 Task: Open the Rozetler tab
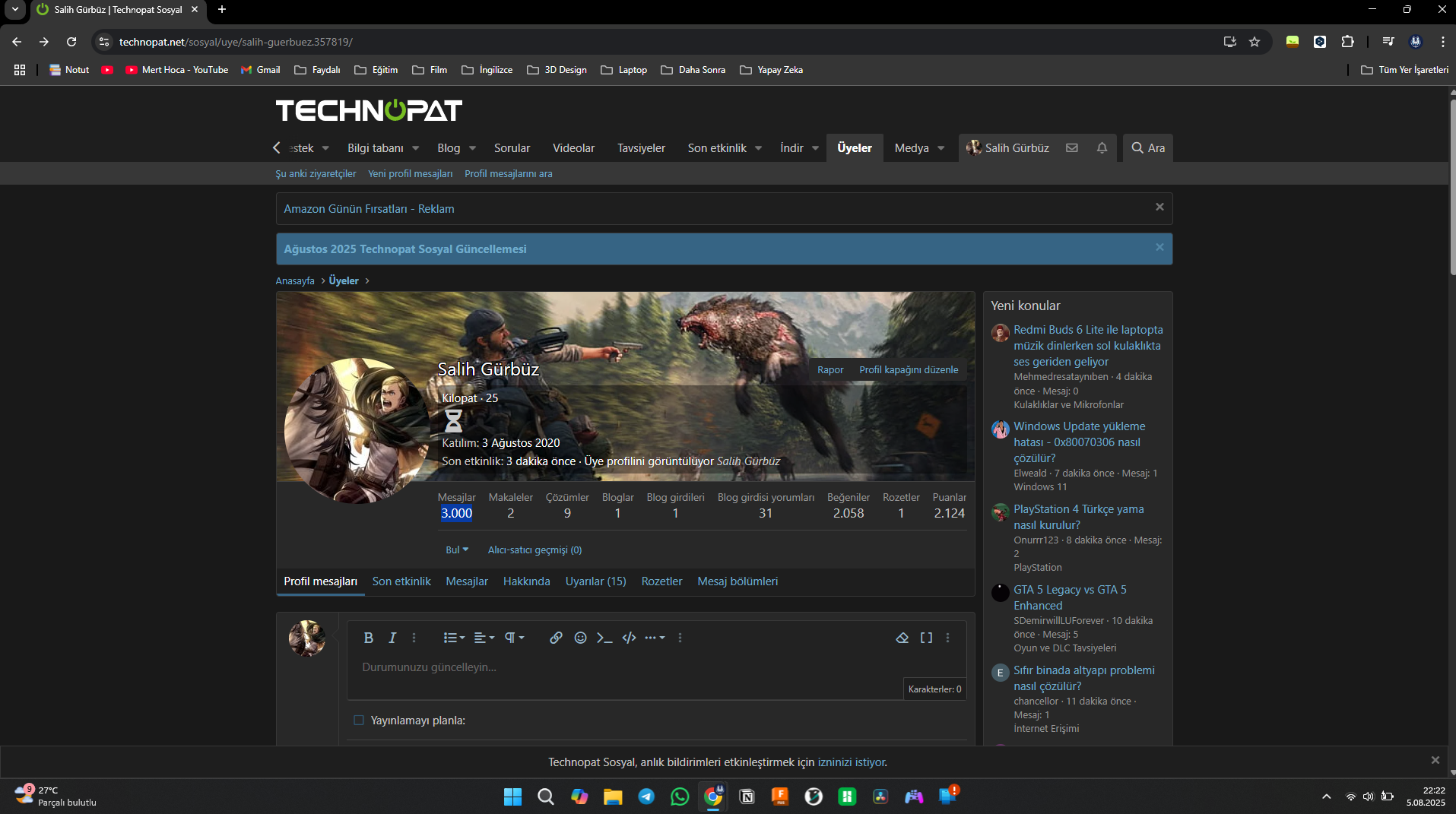[x=661, y=581]
